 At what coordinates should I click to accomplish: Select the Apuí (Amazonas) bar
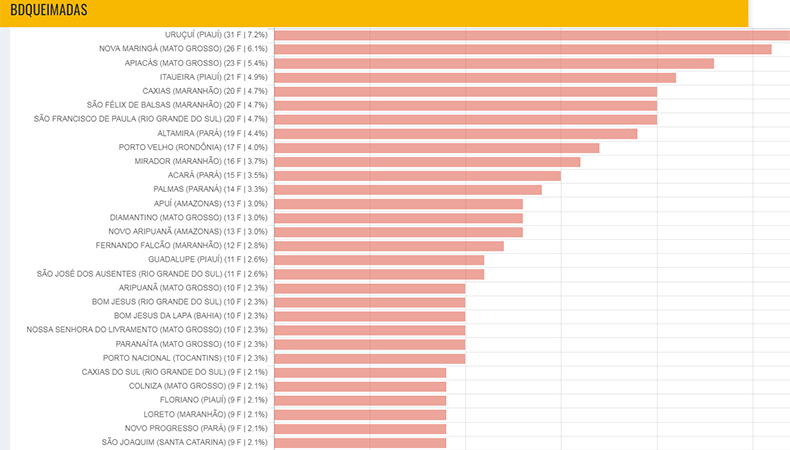399,204
